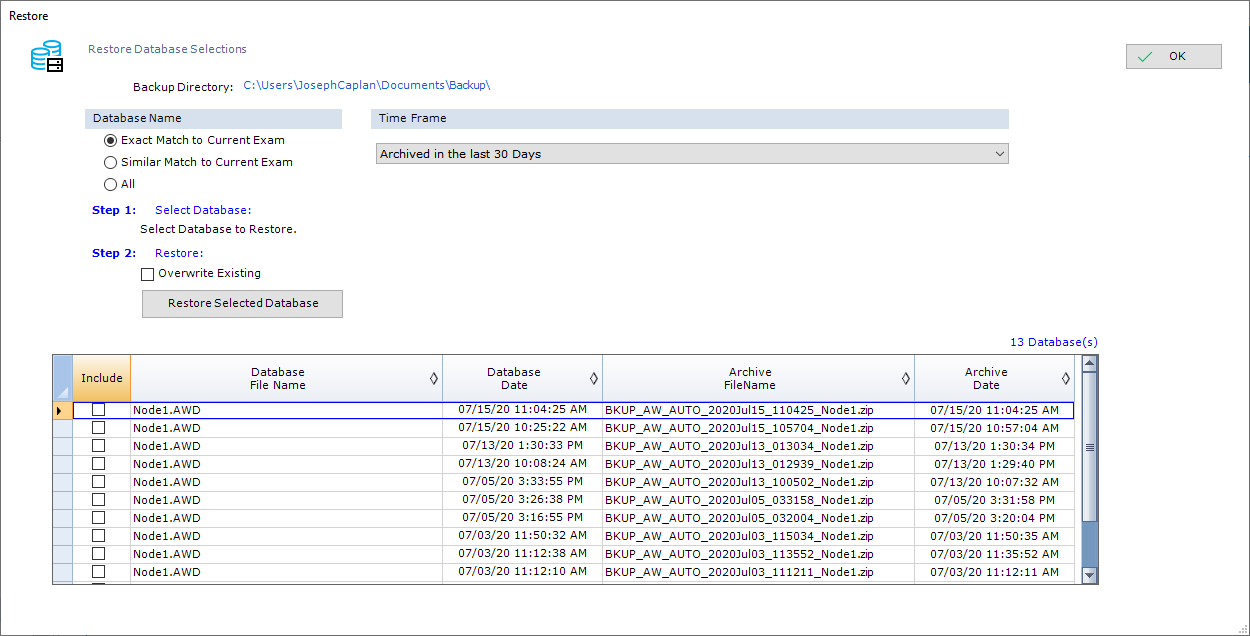This screenshot has width=1250, height=636.
Task: Click sort icon on Archive FileName column
Action: point(906,378)
